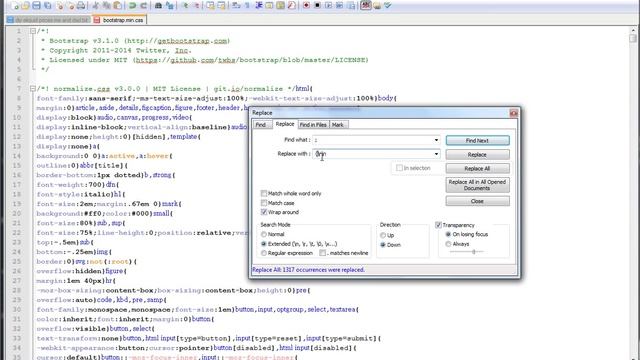Open the Find what history dropdown arrow
The height and width of the screenshot is (360, 640).
click(436, 140)
